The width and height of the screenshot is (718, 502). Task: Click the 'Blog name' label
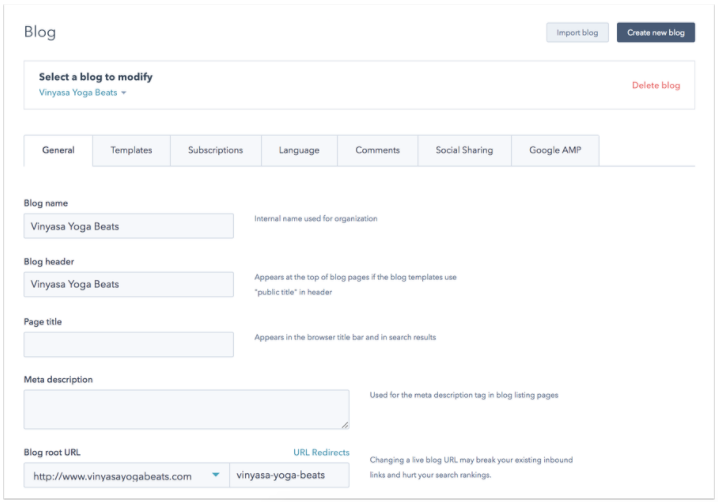46,203
